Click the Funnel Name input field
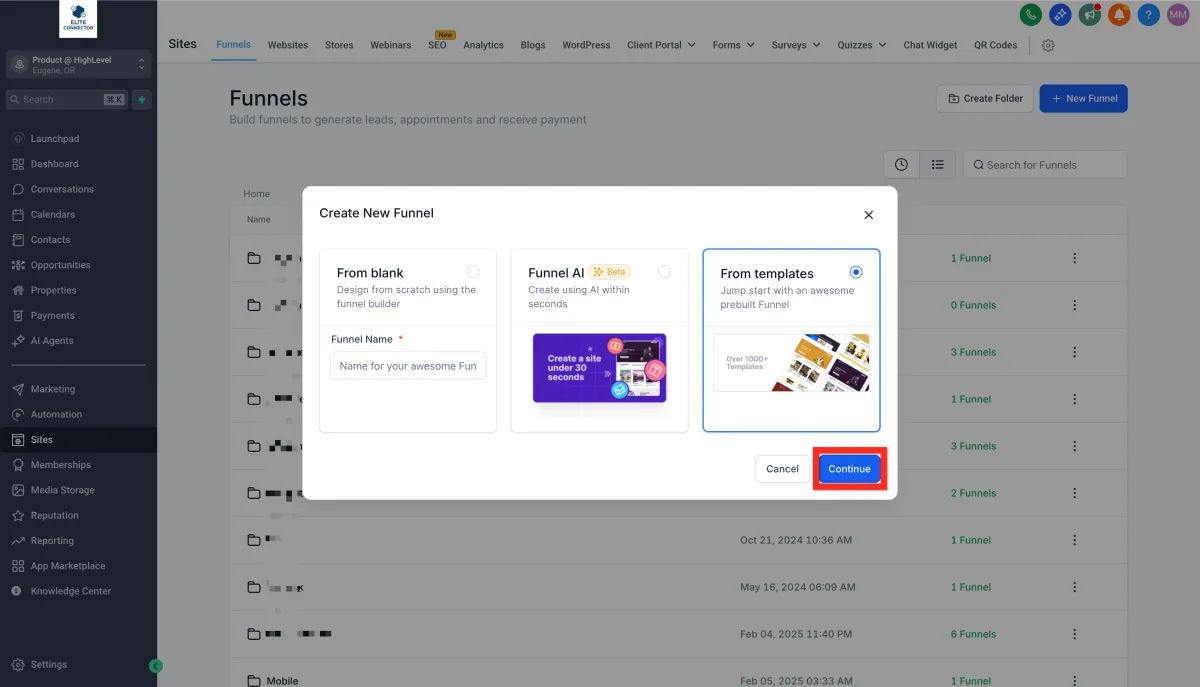 coord(408,366)
